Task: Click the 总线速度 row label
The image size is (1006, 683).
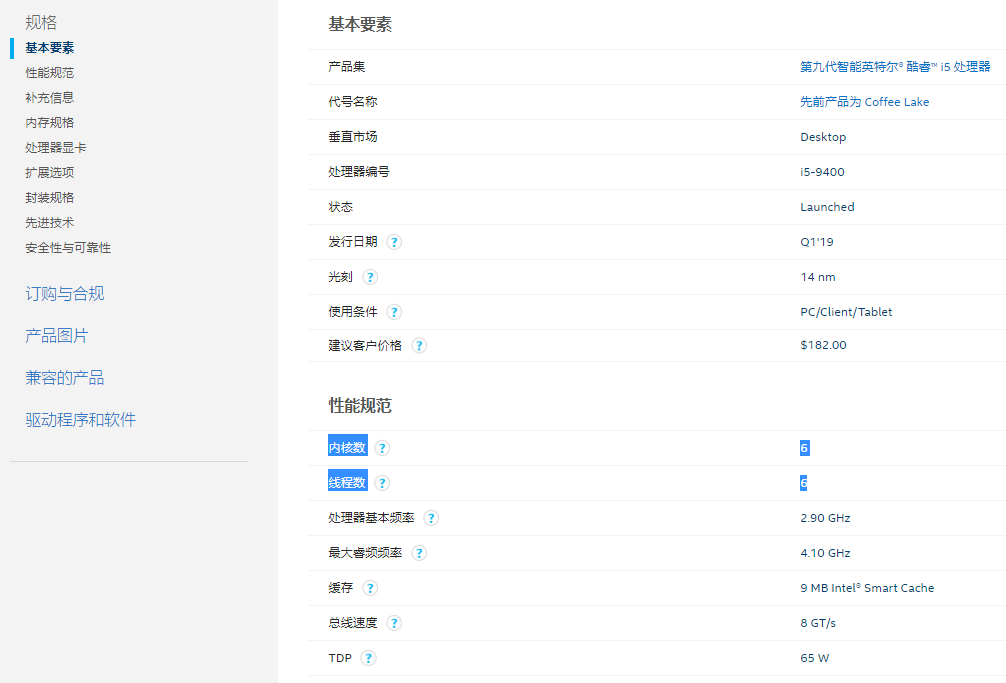Action: pyautogui.click(x=353, y=623)
